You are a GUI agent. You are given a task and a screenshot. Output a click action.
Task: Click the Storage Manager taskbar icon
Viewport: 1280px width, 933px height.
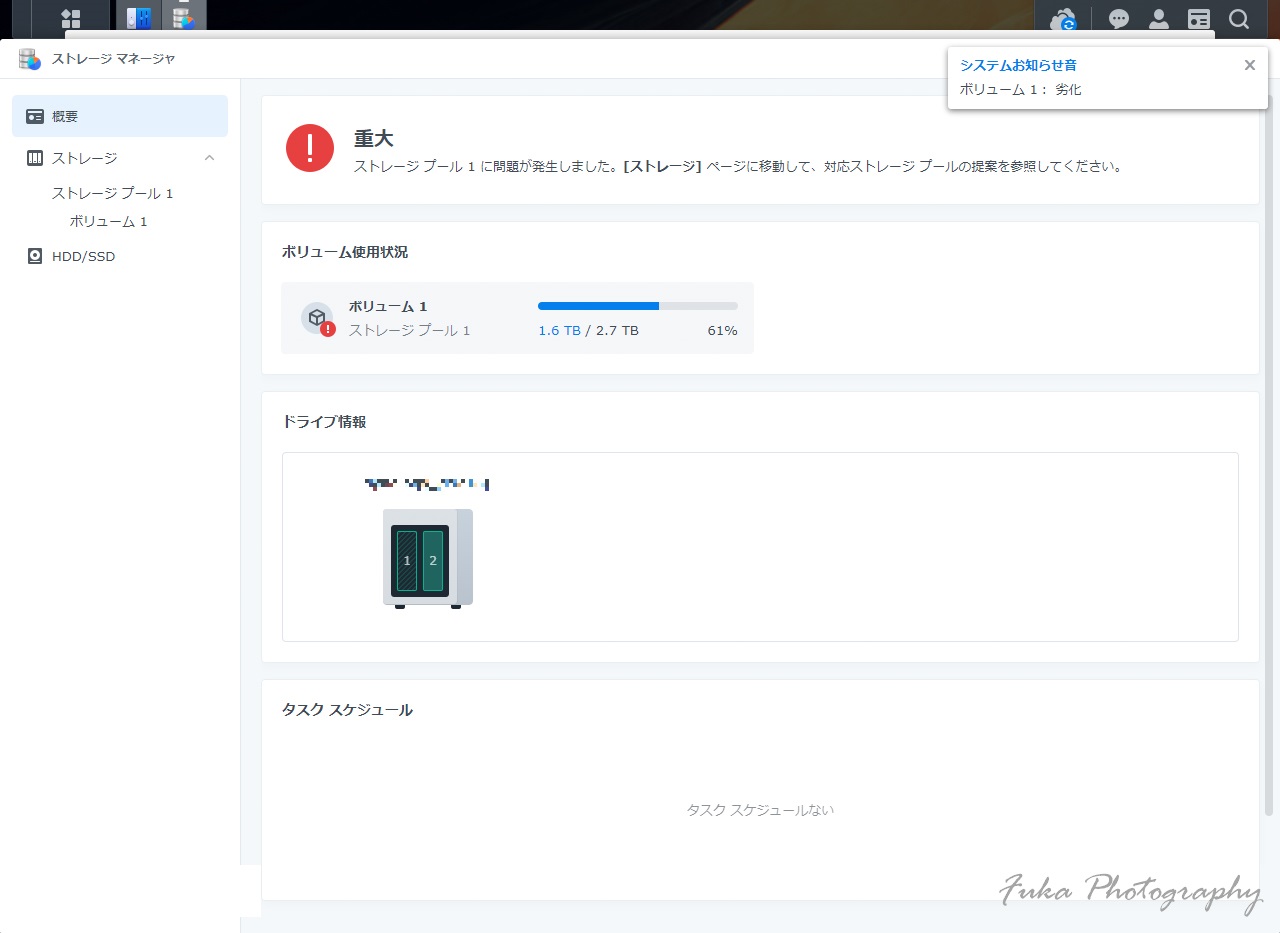pyautogui.click(x=182, y=18)
